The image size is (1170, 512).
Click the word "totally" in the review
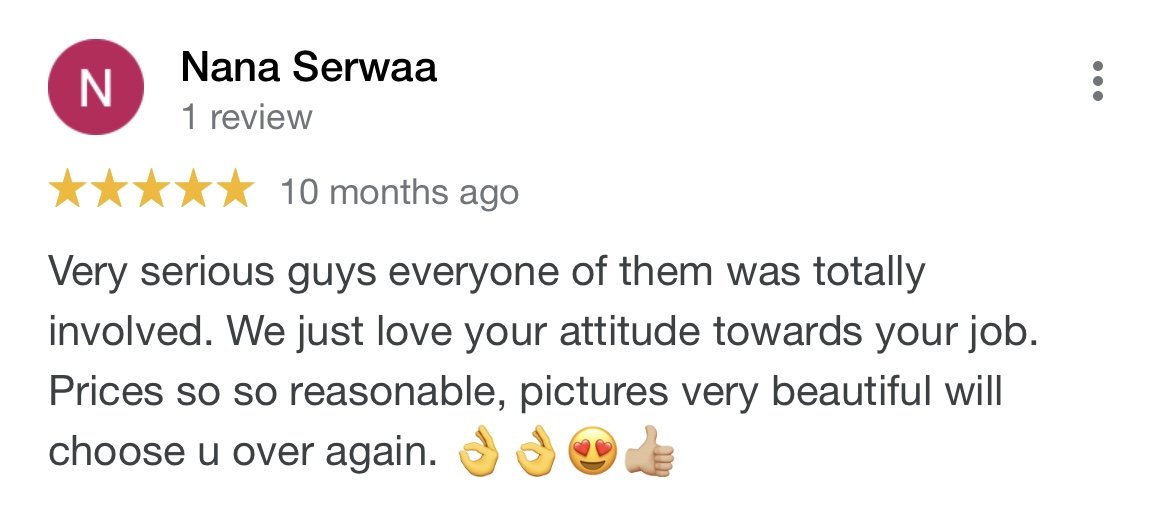869,273
